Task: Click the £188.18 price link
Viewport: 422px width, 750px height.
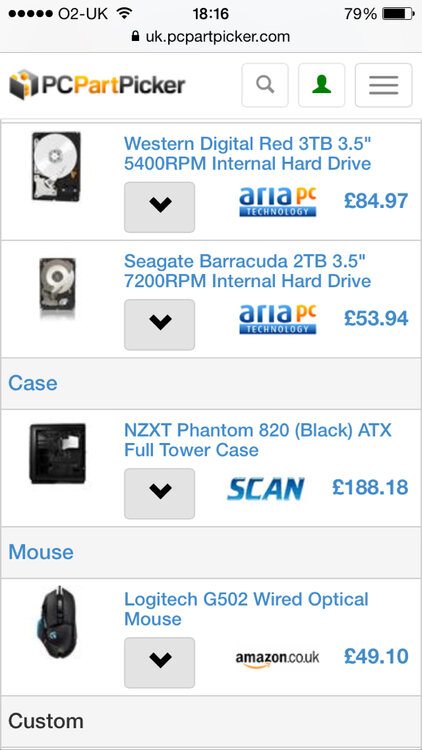Action: coord(370,487)
